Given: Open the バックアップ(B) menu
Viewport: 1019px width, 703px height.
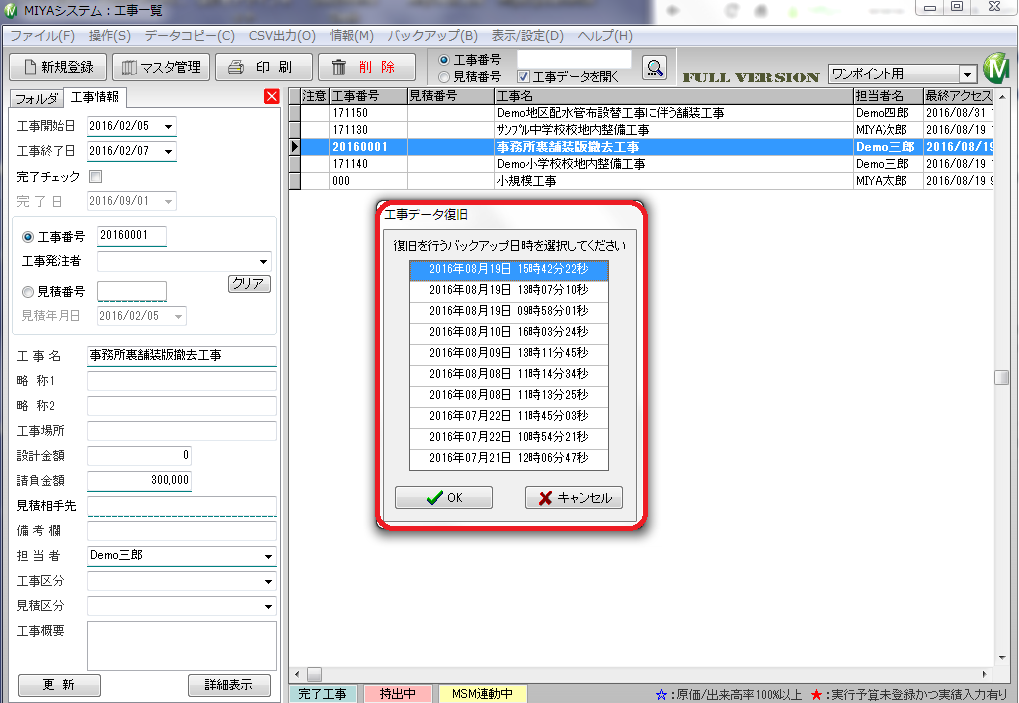Looking at the screenshot, I should point(432,36).
